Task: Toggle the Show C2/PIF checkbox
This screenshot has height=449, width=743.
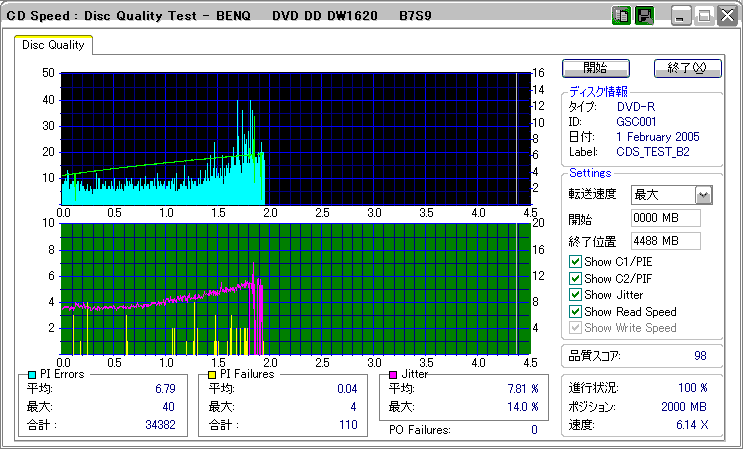Action: [x=575, y=278]
